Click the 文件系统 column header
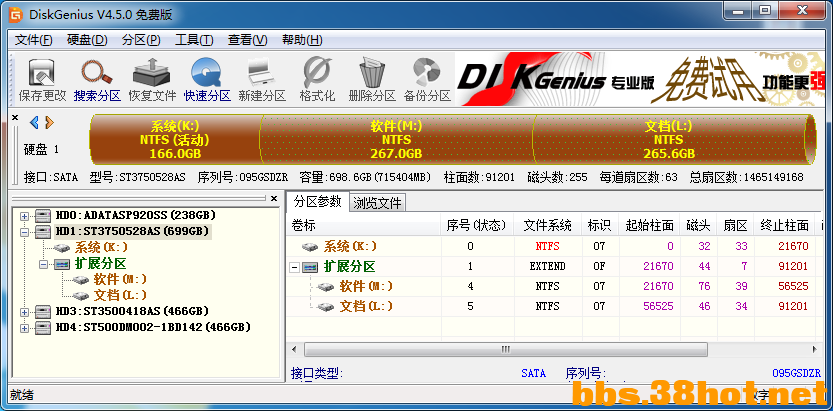Viewport: 833px width, 411px height. [x=547, y=225]
